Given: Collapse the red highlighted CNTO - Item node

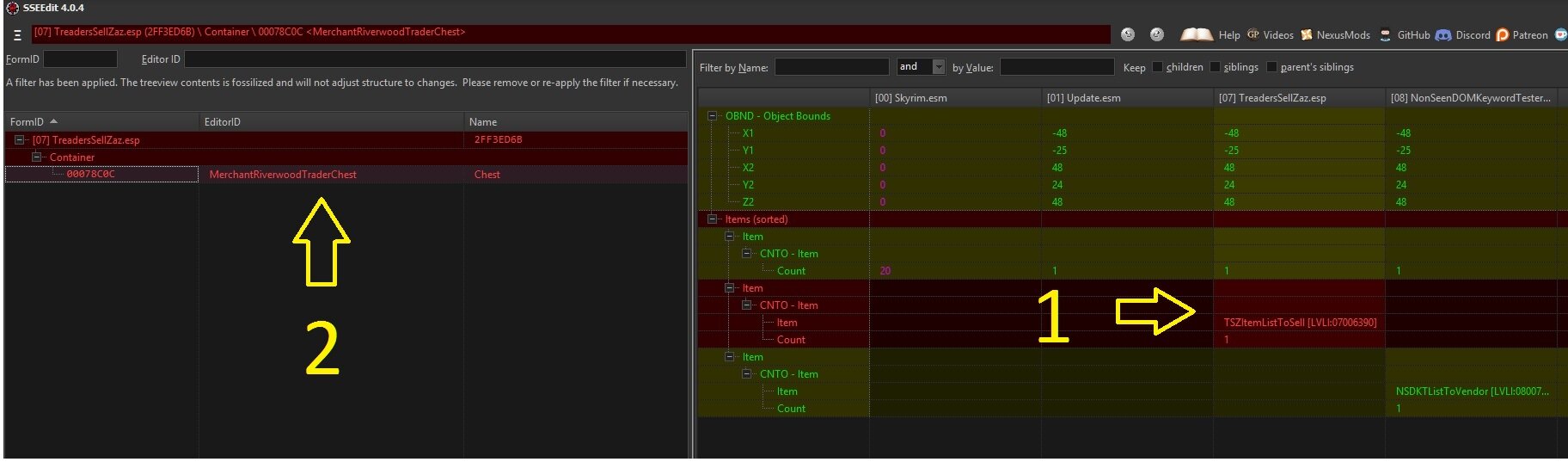Looking at the screenshot, I should 747,305.
